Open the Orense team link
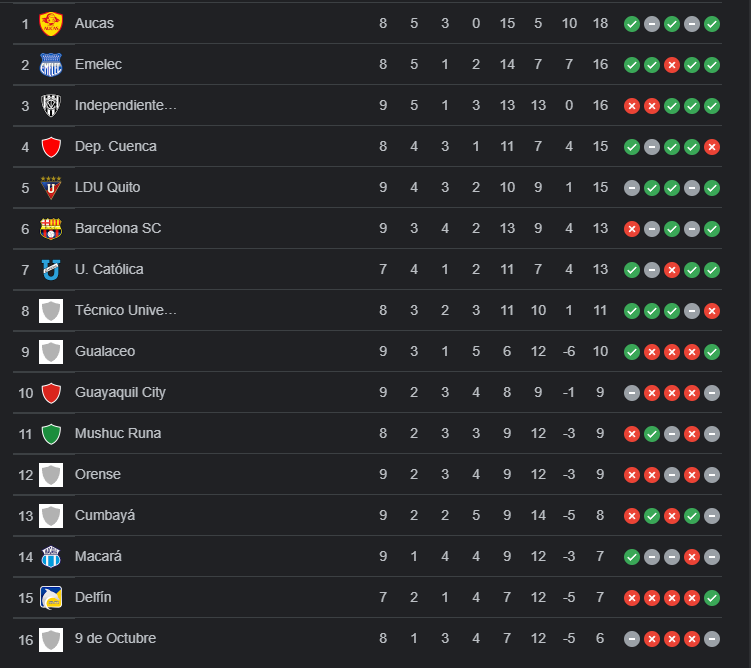The image size is (751, 668). [x=98, y=474]
